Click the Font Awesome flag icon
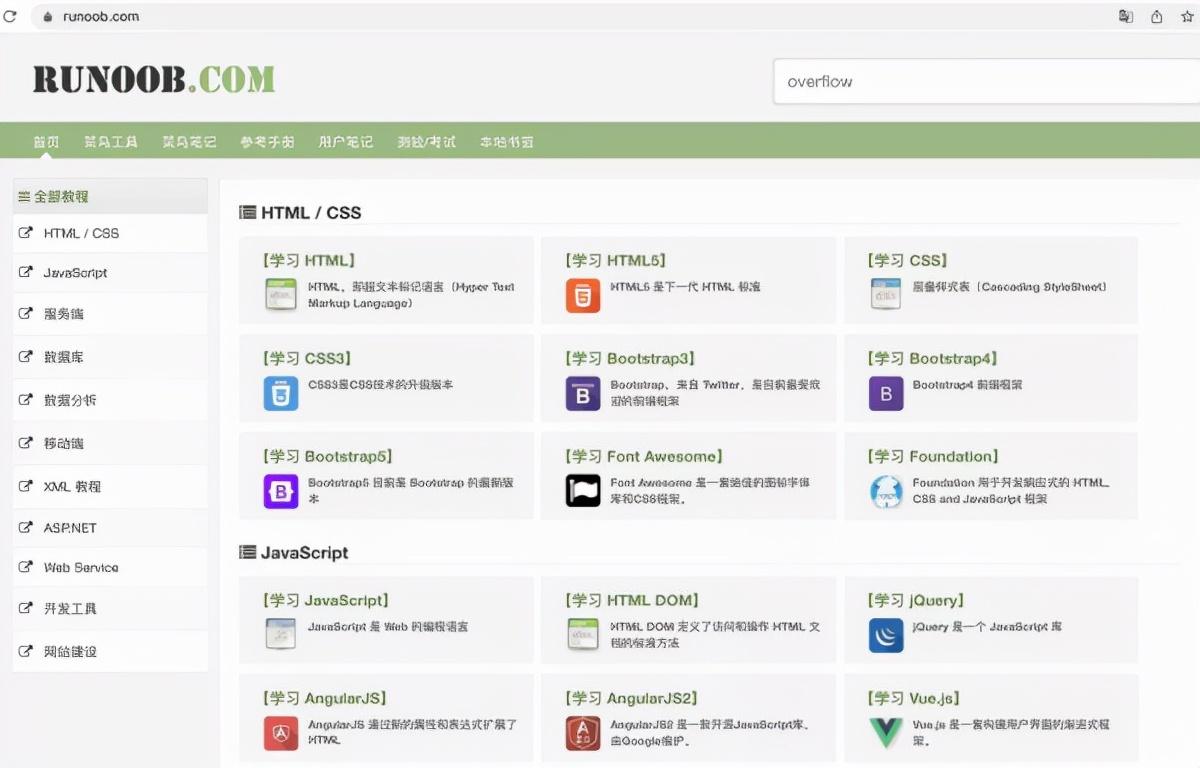Viewport: 1200px width, 768px height. coord(583,490)
